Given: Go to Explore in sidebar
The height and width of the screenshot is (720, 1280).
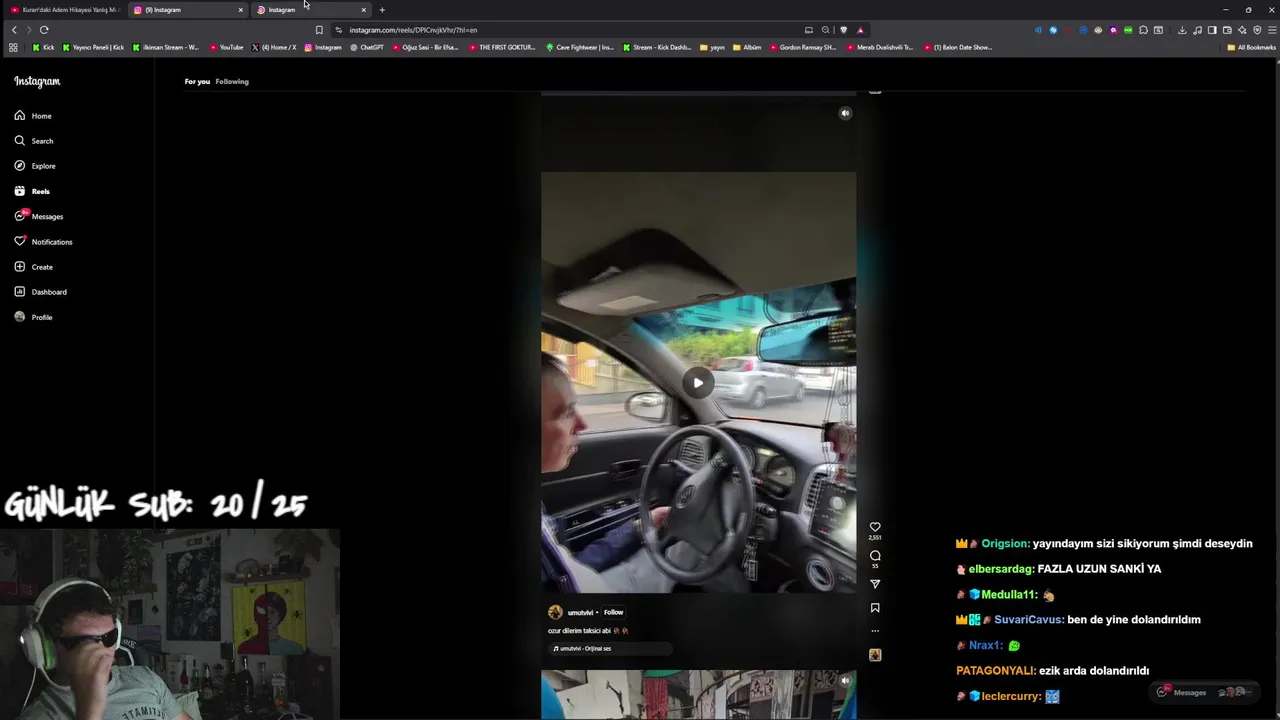Looking at the screenshot, I should tap(35, 166).
